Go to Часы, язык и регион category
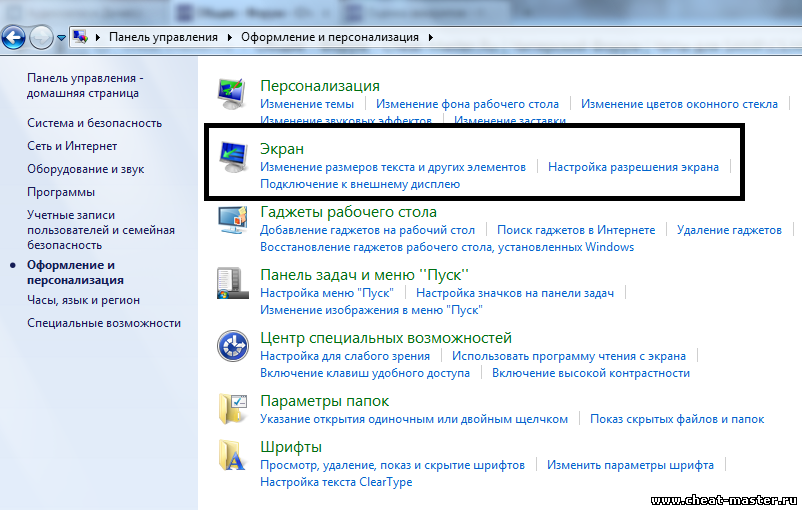This screenshot has width=802, height=510. pyautogui.click(x=83, y=300)
